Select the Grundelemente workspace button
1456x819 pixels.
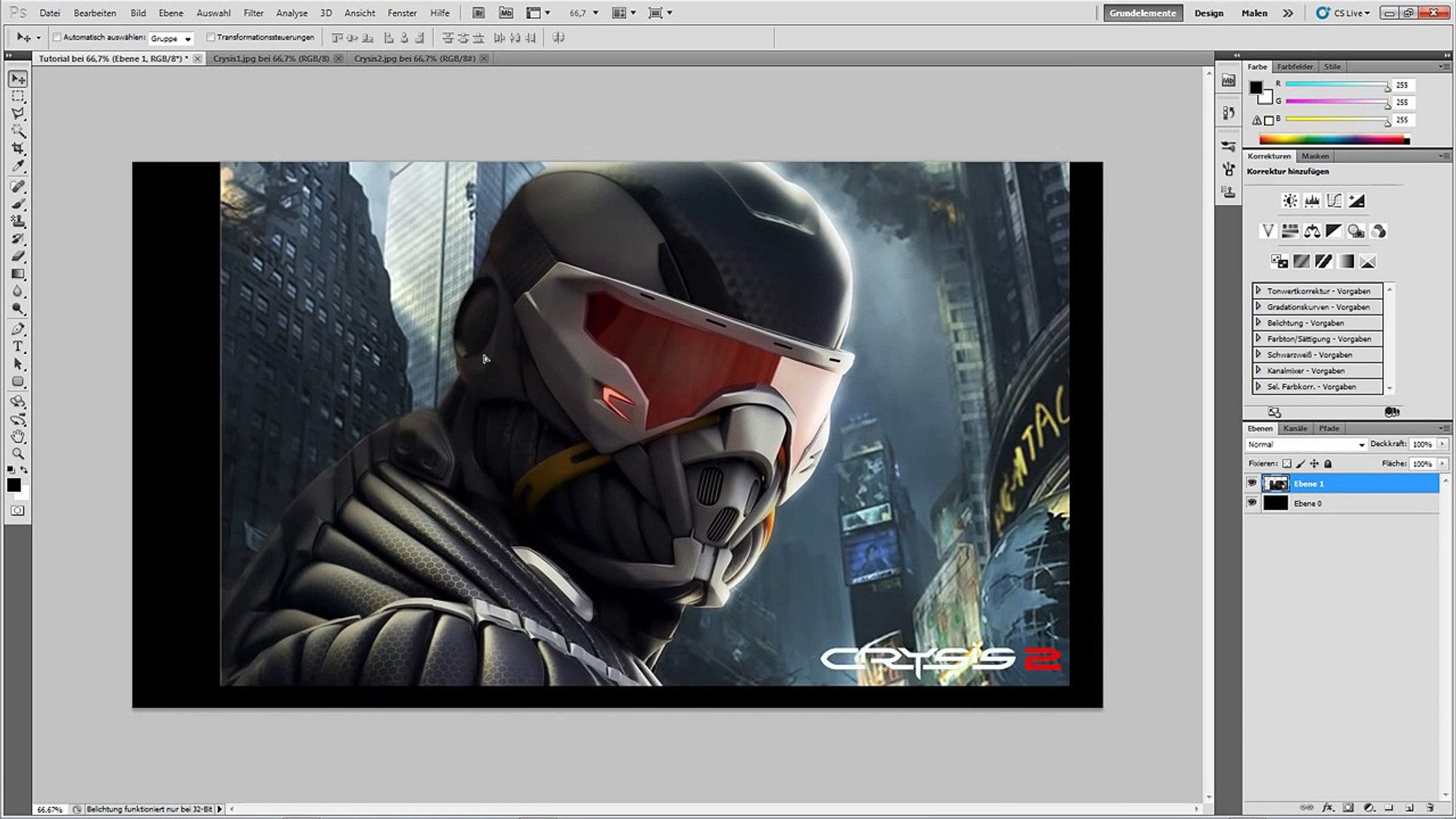point(1143,13)
